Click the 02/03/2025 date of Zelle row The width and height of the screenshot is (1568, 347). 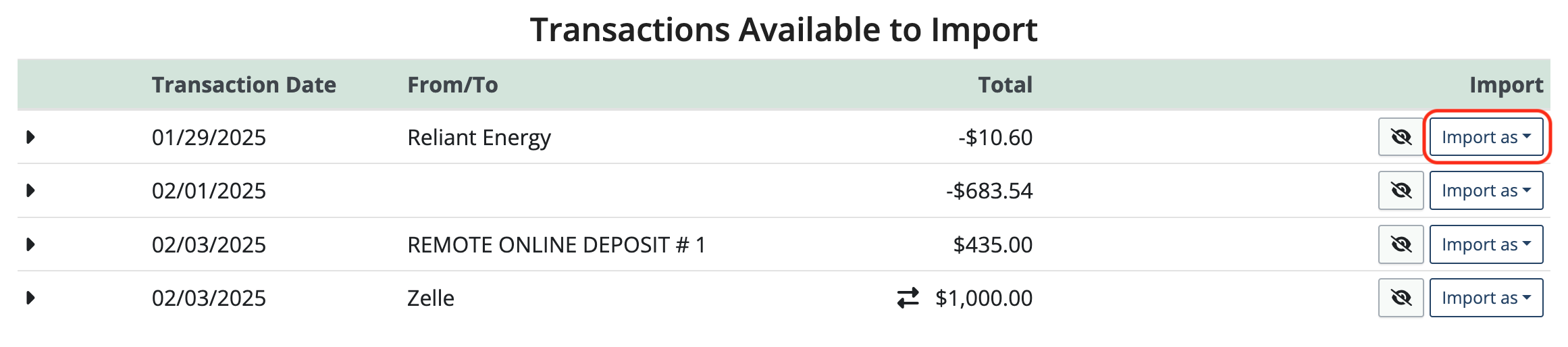(209, 298)
